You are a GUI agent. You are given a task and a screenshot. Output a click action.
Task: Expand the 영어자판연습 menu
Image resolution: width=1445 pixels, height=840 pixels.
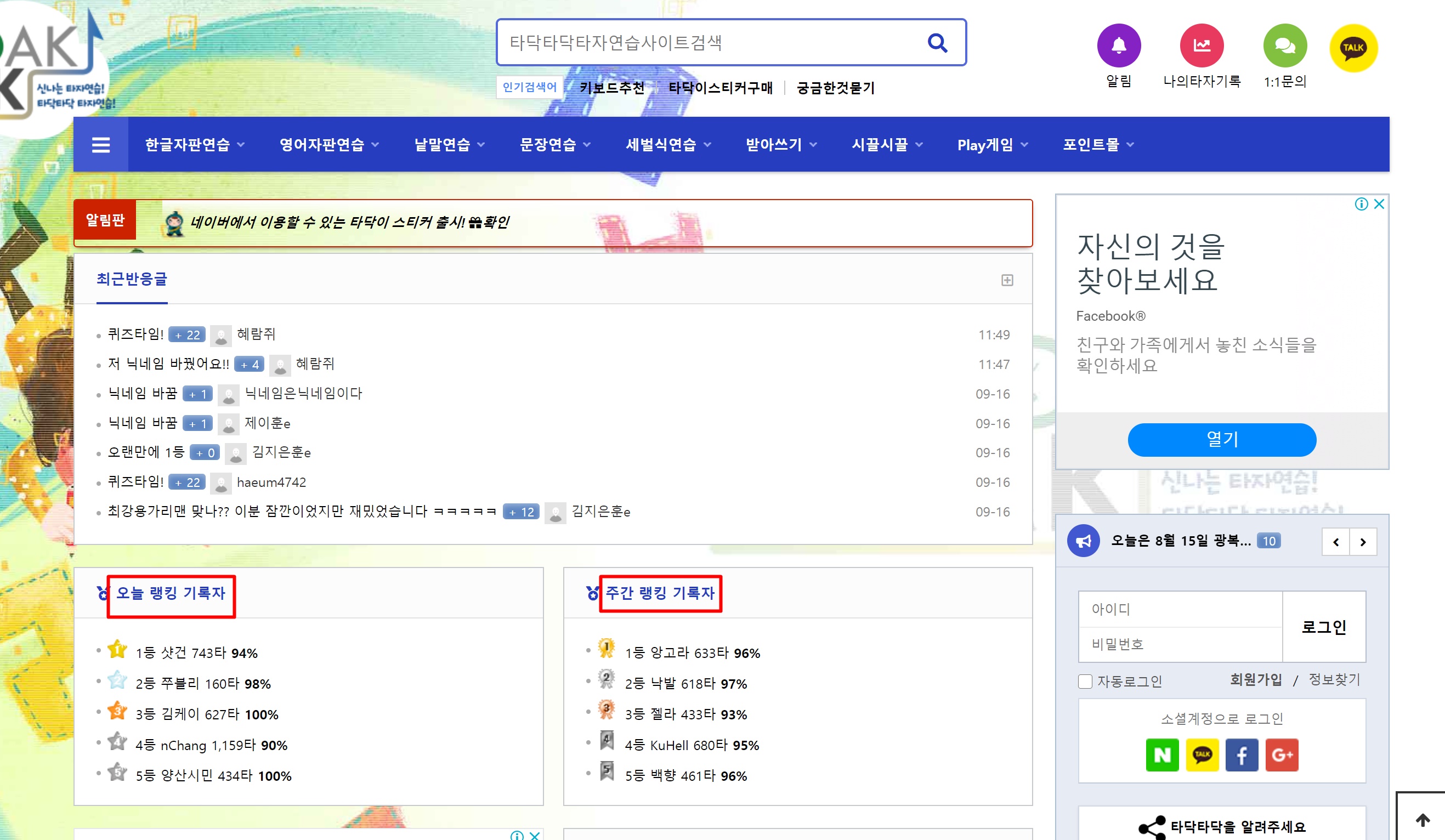(329, 145)
